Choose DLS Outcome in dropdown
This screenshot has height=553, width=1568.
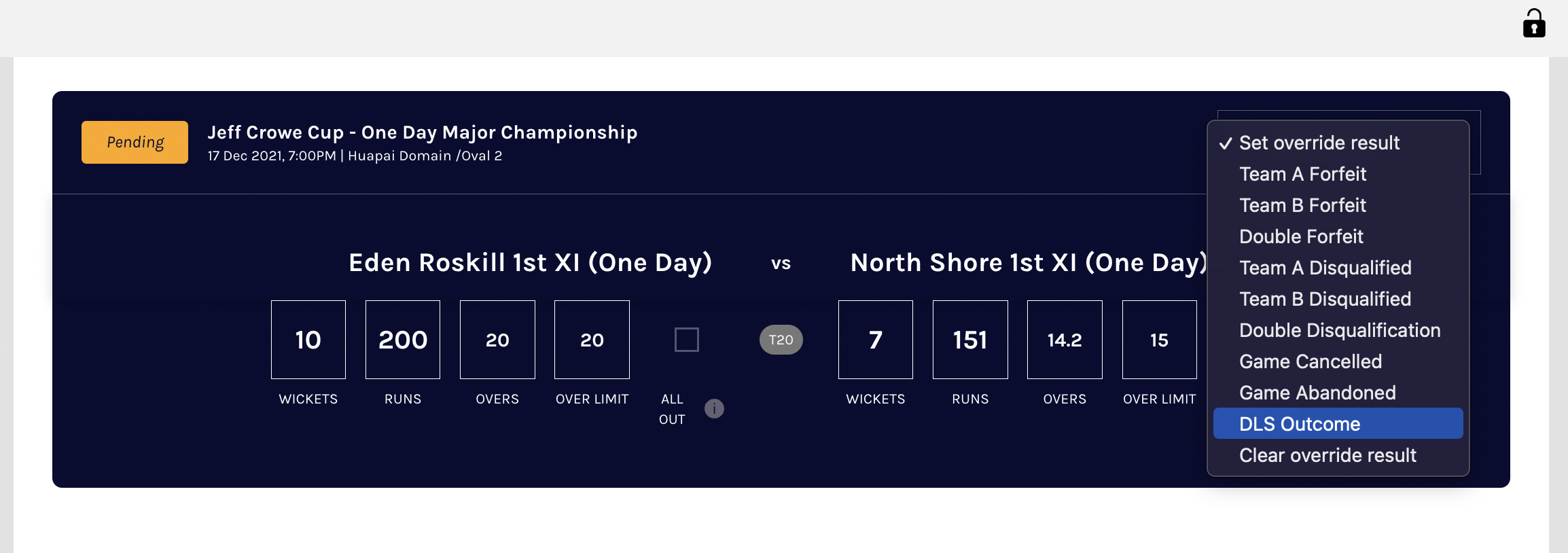[1299, 424]
